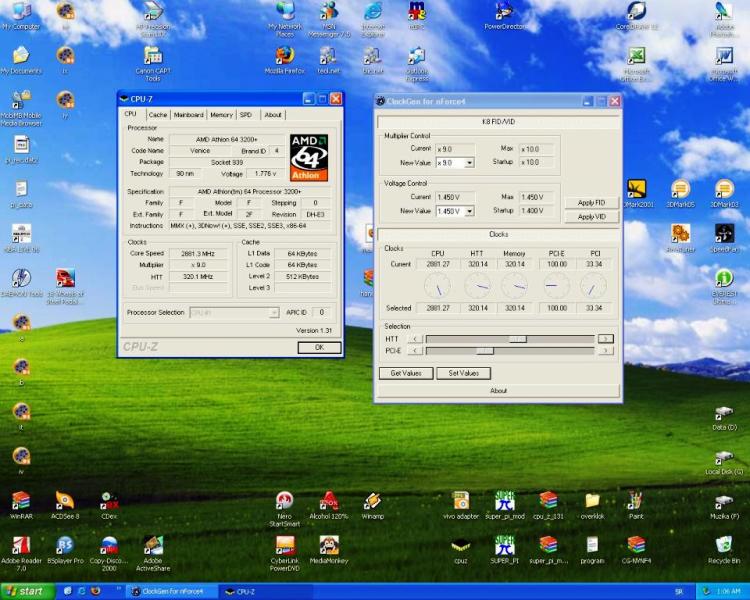Open the Nero StartSmart desktop icon
Image resolution: width=750 pixels, height=600 pixels.
click(284, 500)
